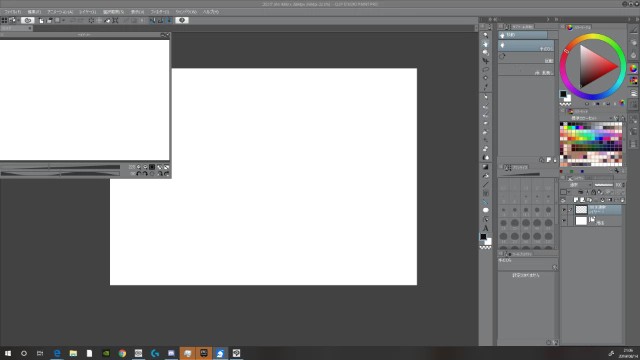Select the second highlighted sub tool entry
Image resolution: width=640 pixels, height=360 pixels.
point(526,46)
